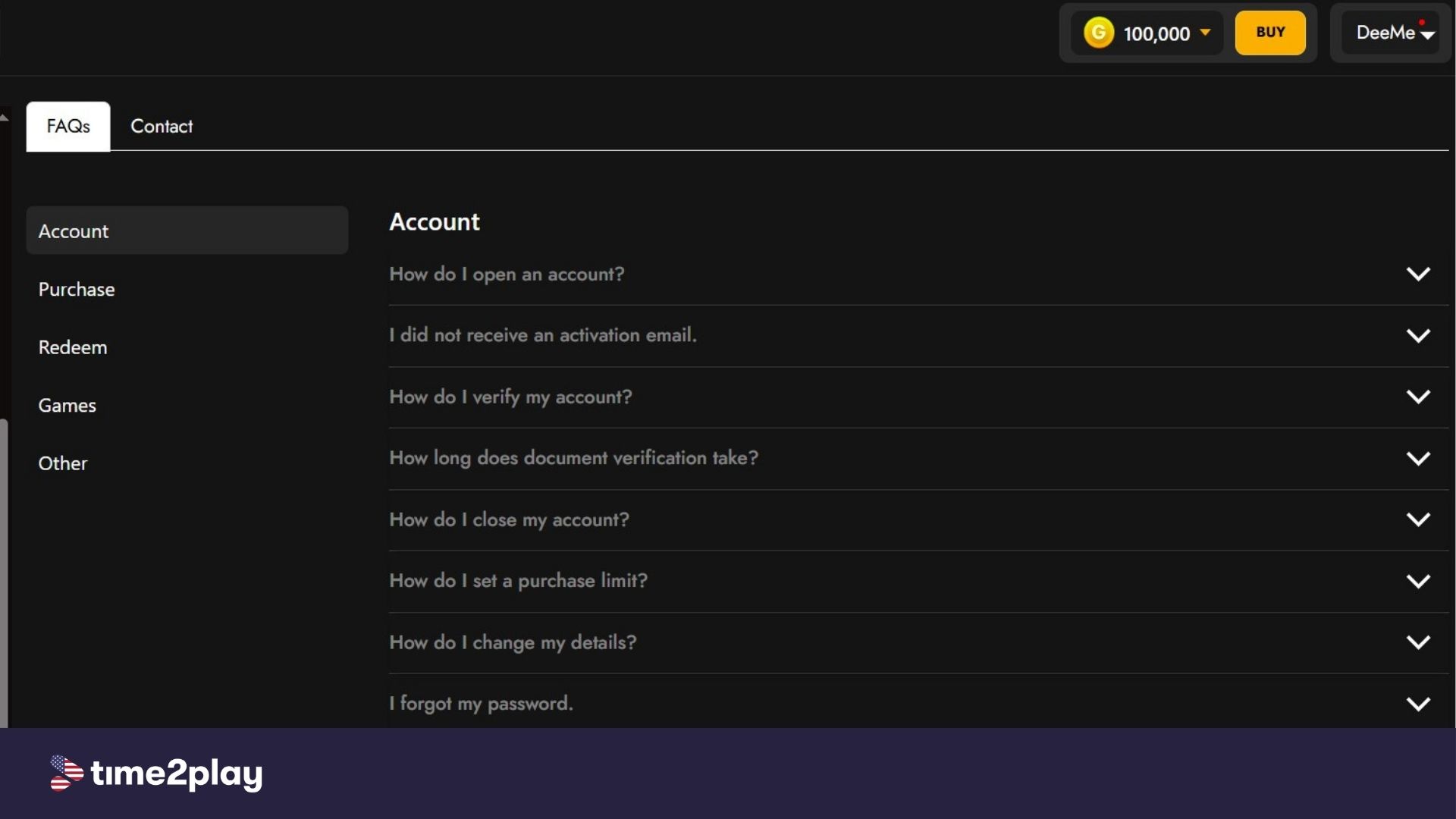Open 'How do I set a purchase limit?'
The width and height of the screenshot is (1456, 819).
519,581
